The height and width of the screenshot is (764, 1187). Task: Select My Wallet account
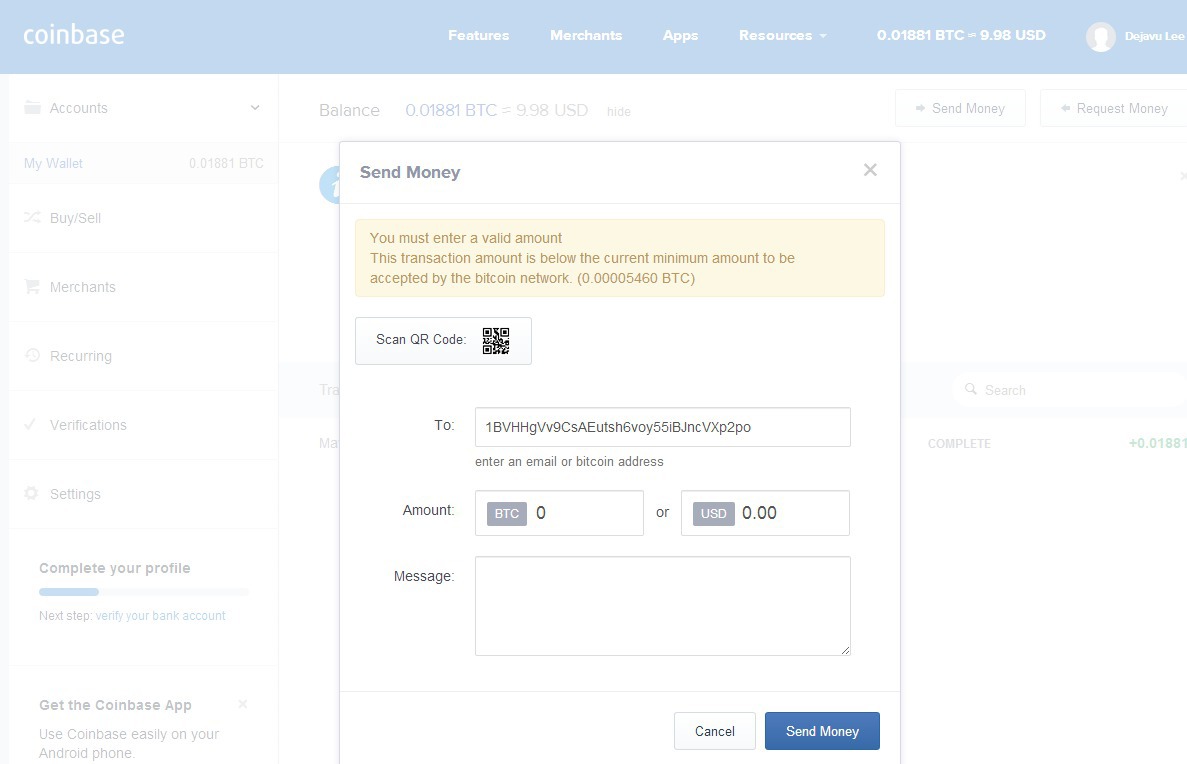(143, 164)
